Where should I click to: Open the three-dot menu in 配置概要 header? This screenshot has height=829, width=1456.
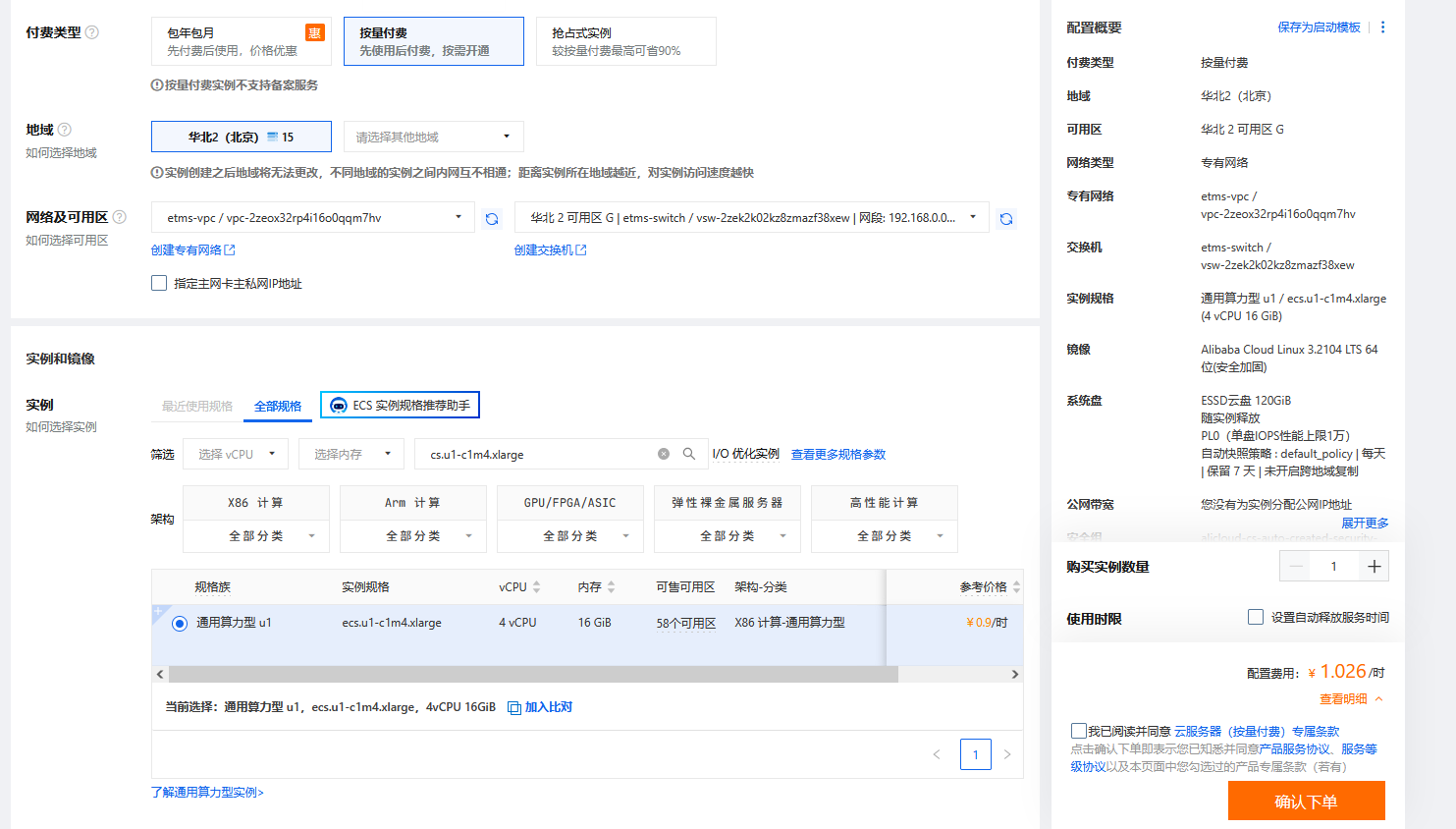pyautogui.click(x=1383, y=28)
